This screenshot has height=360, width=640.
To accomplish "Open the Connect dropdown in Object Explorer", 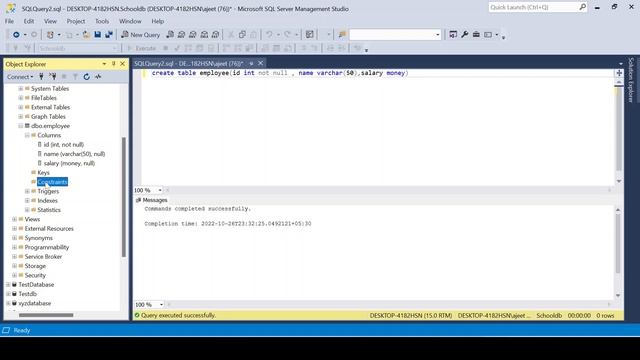I will (x=20, y=77).
